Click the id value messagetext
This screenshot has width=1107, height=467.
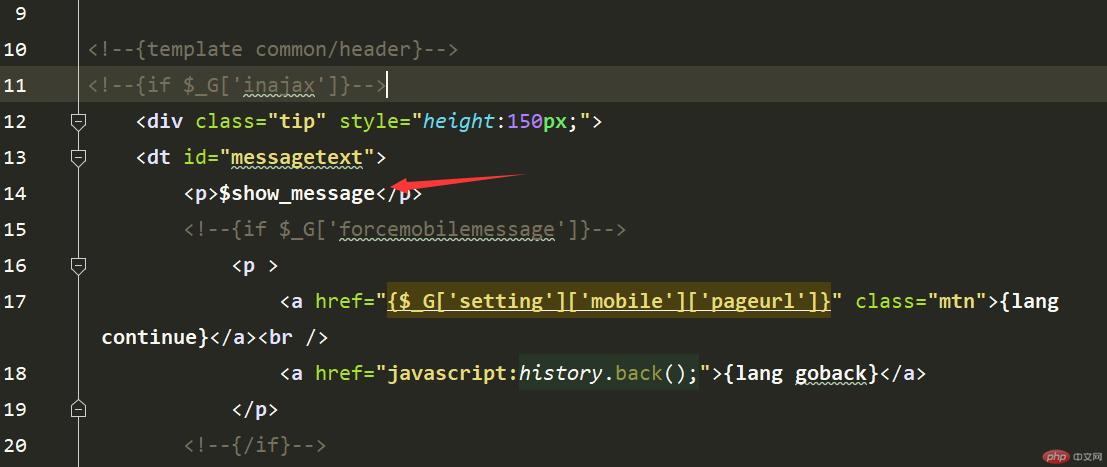click(x=297, y=158)
